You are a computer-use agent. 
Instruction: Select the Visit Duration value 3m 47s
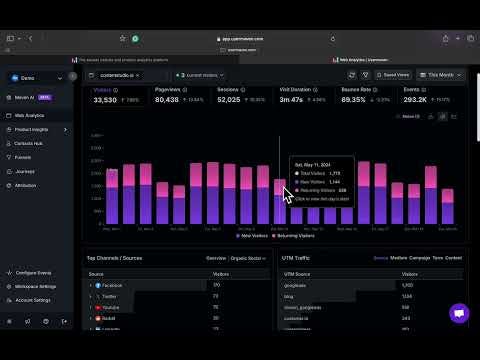[291, 100]
